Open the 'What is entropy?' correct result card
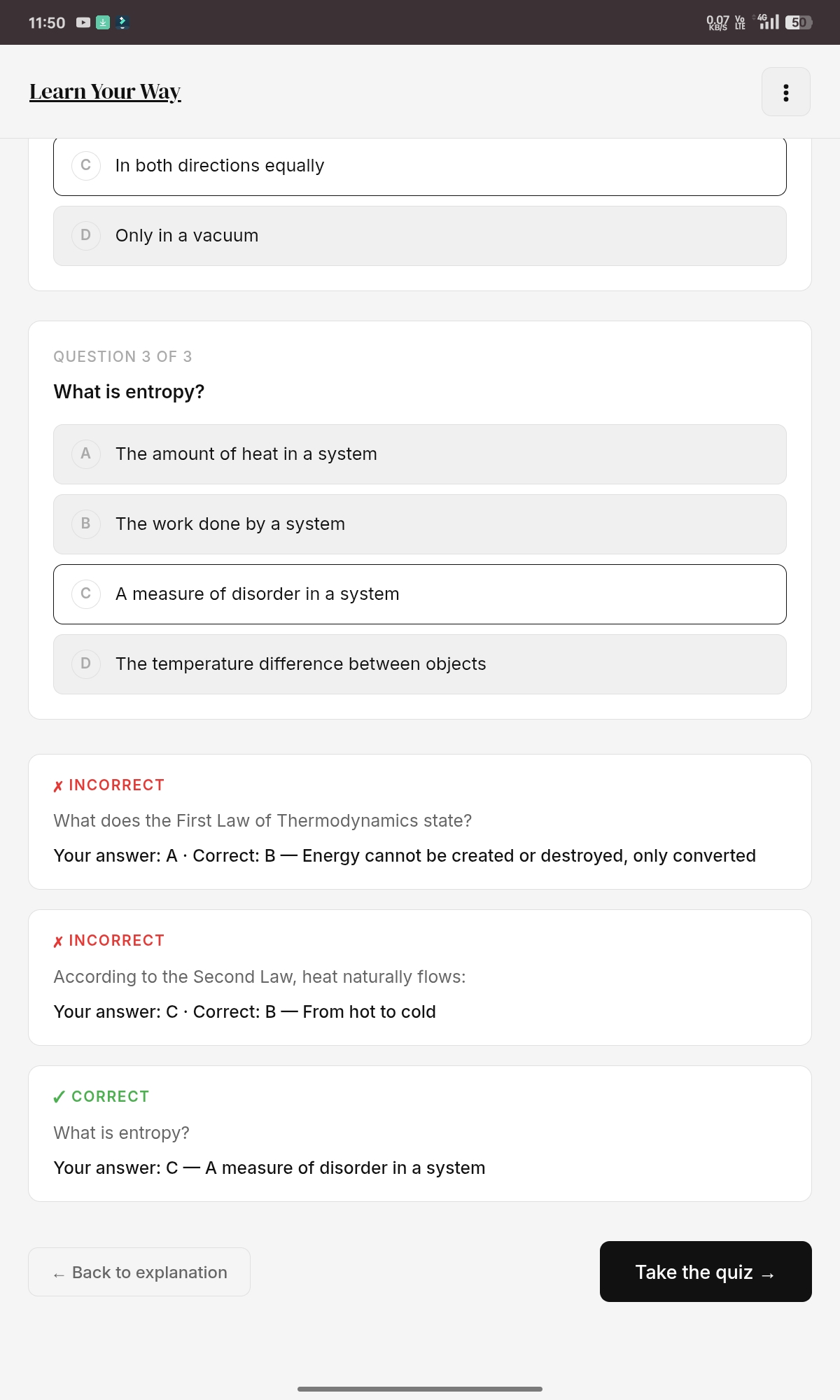This screenshot has width=840, height=1400. point(420,1134)
